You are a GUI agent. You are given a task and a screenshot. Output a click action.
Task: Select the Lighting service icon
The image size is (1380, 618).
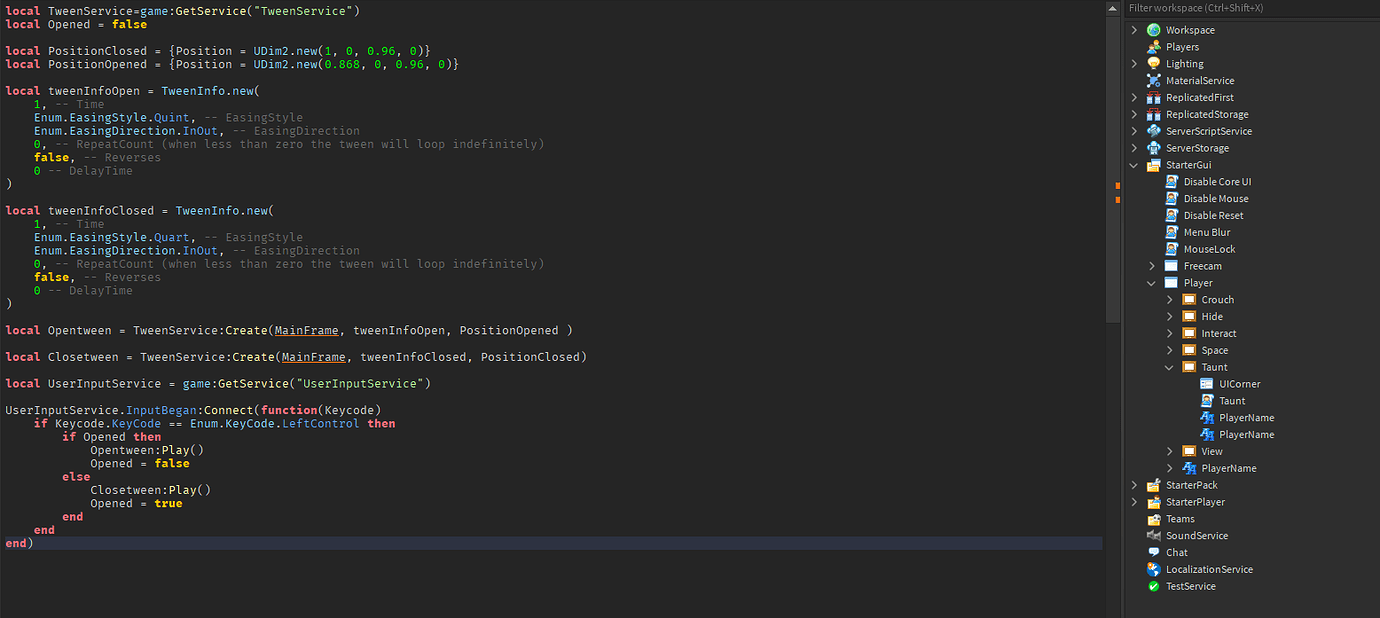[1152, 63]
